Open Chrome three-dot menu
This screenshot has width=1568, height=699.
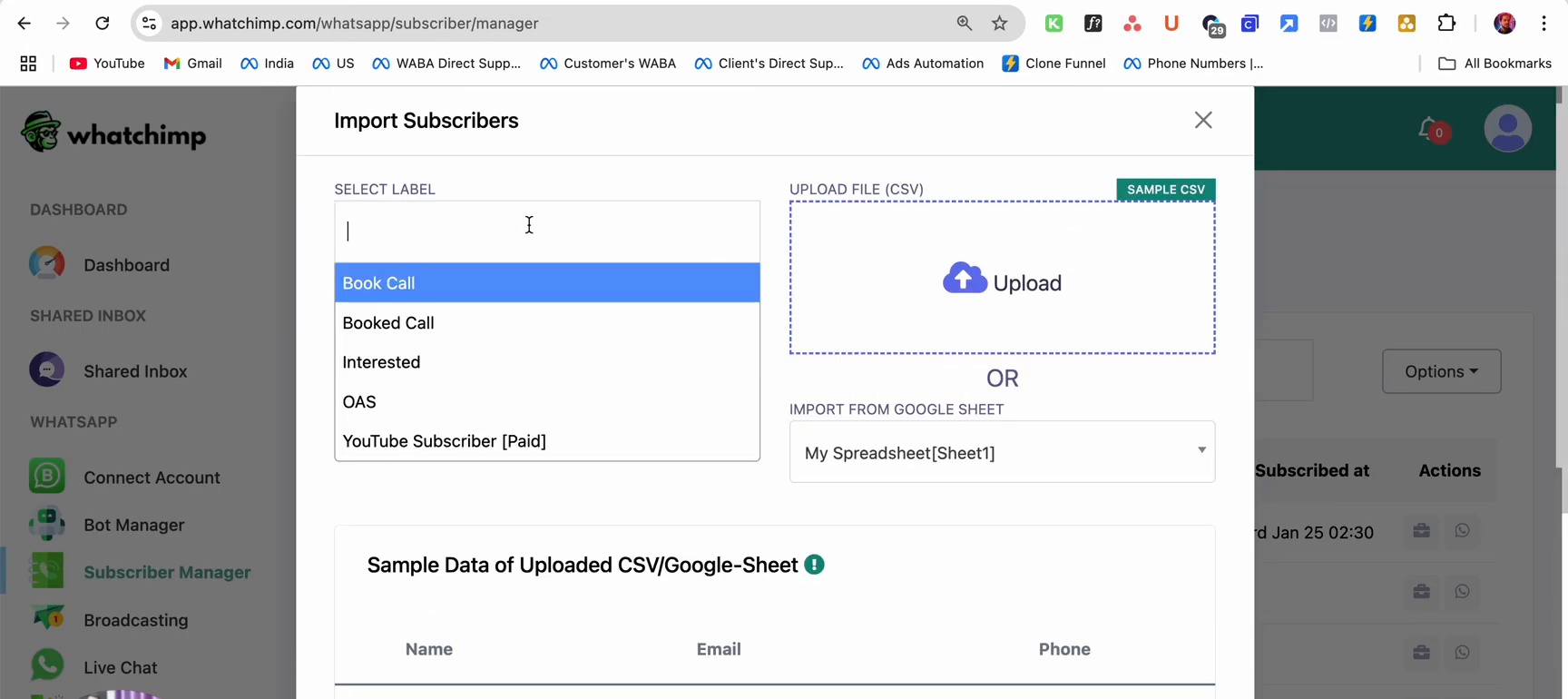point(1543,24)
